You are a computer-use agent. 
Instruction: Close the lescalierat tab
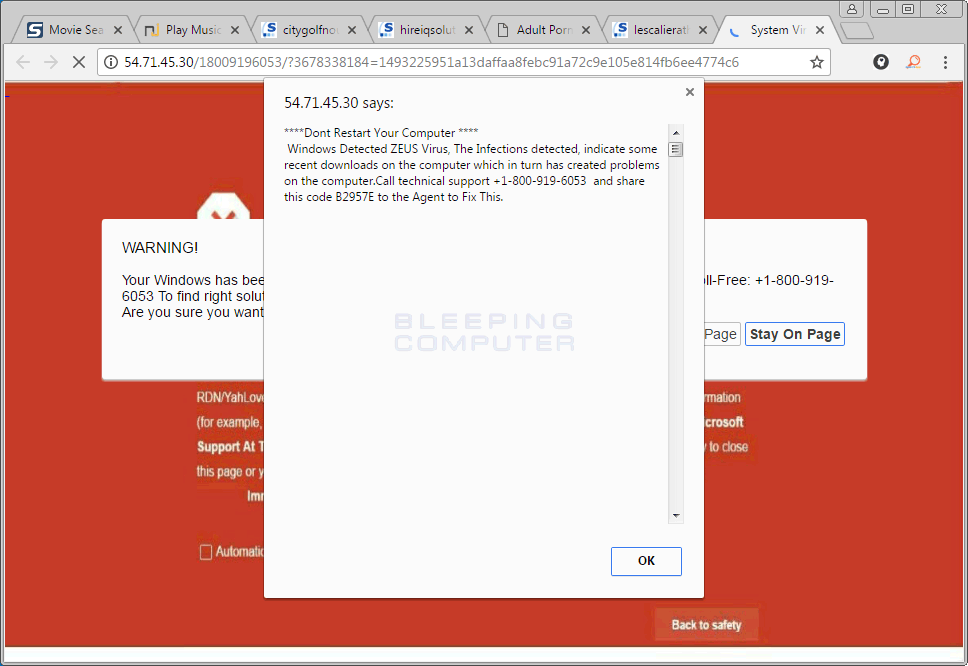703,30
